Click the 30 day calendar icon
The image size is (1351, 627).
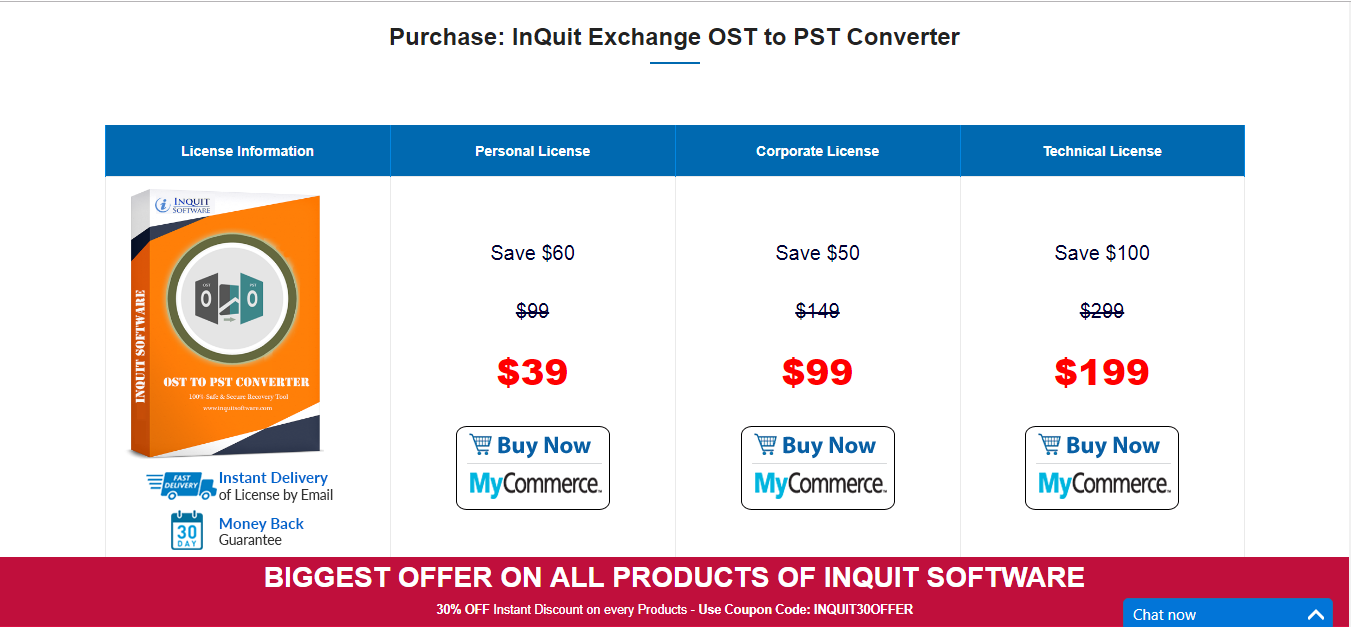coord(187,531)
